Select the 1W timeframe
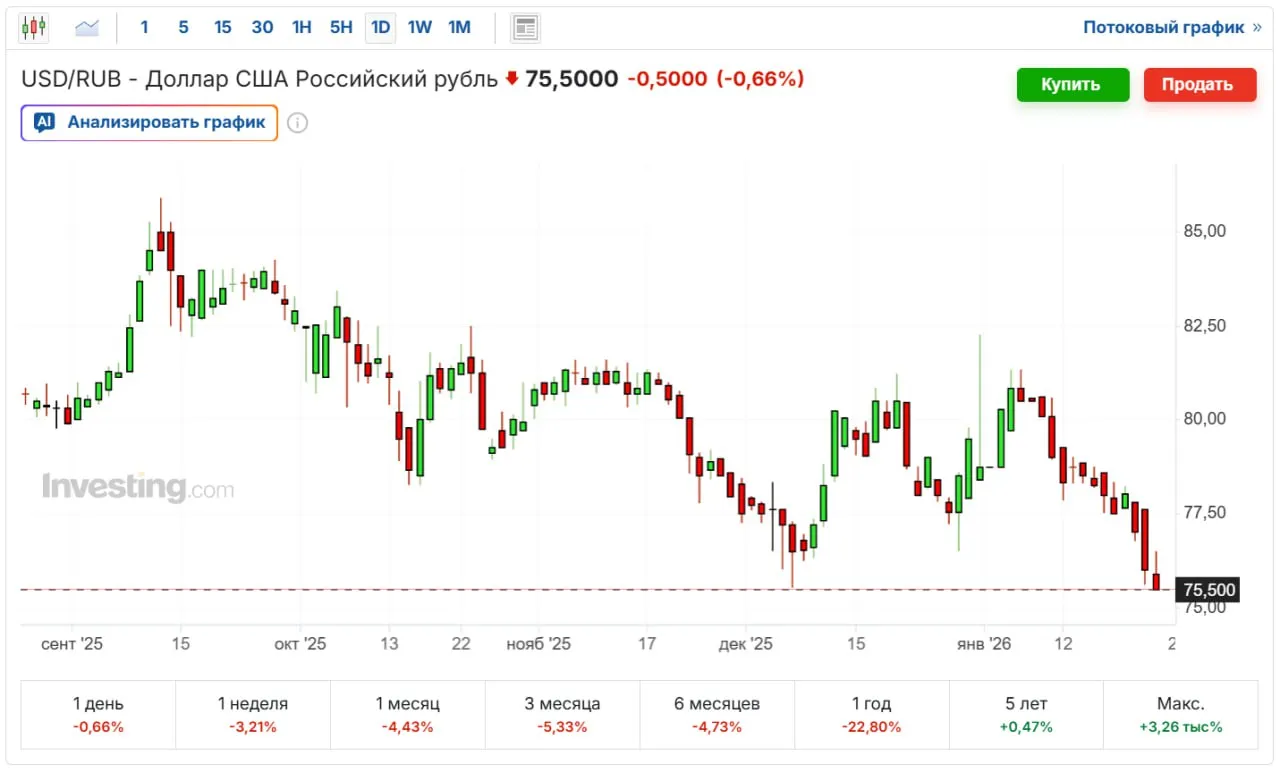This screenshot has height=772, width=1280. tap(420, 28)
